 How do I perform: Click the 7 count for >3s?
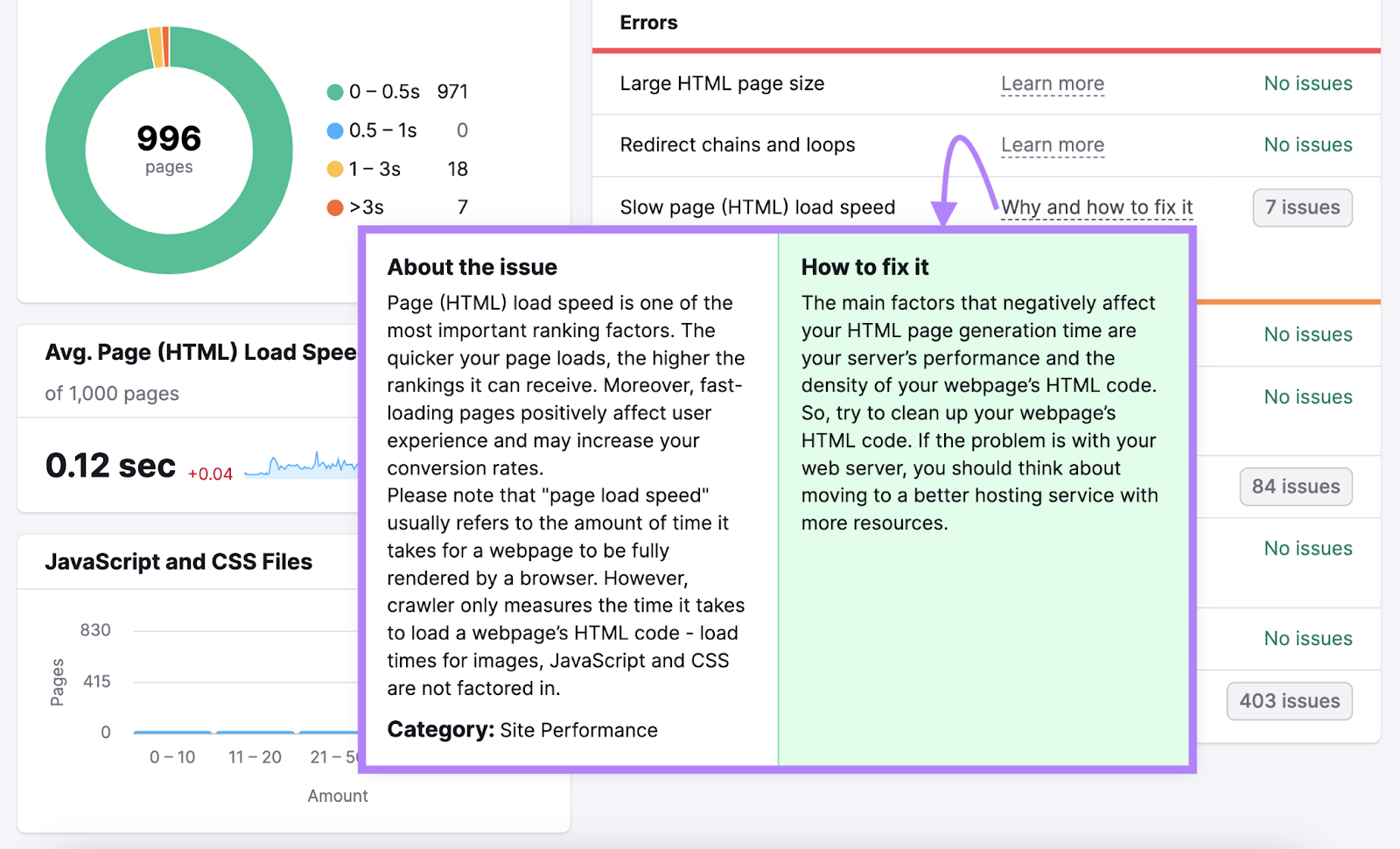pos(463,207)
